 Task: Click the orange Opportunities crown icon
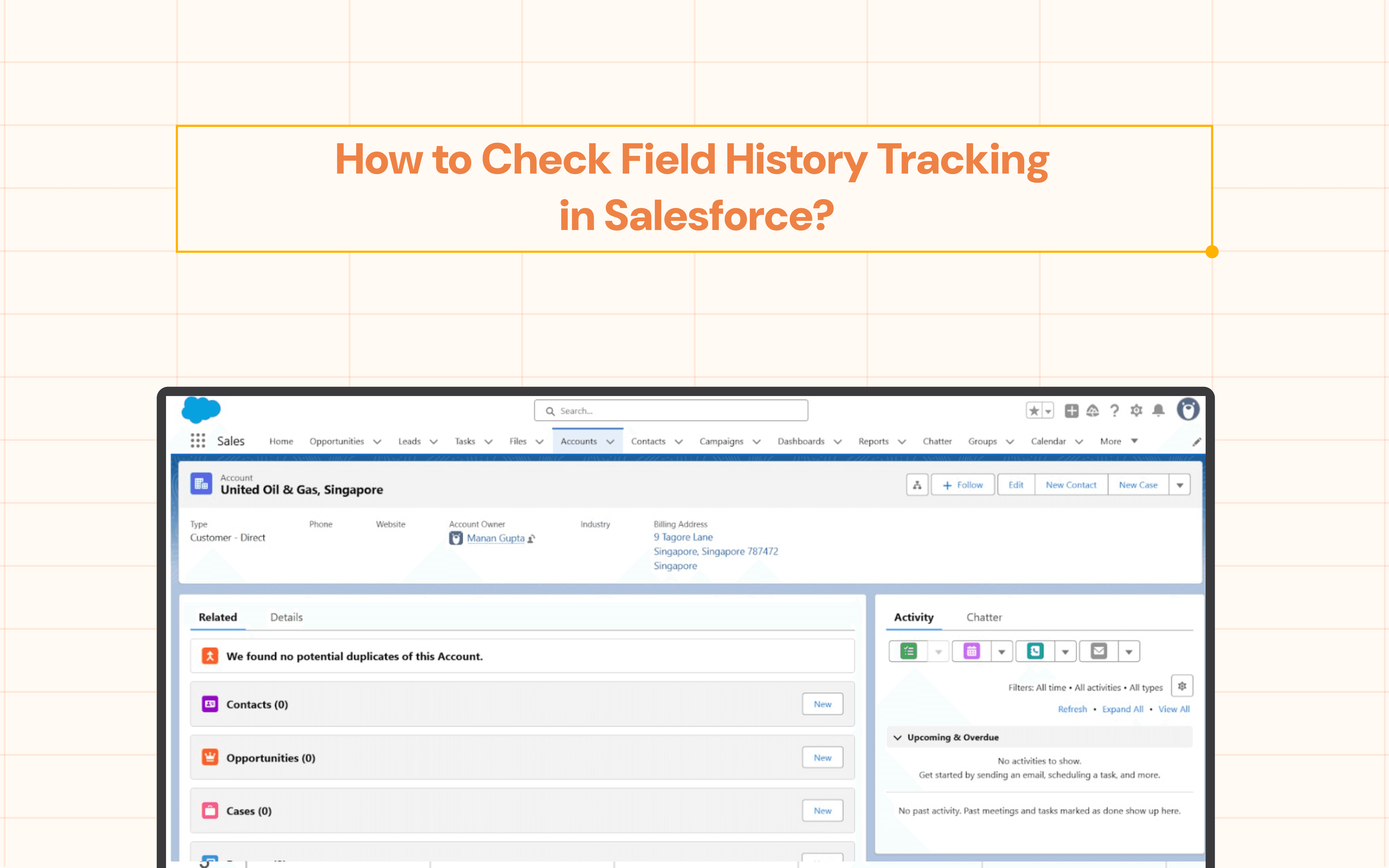(x=210, y=757)
